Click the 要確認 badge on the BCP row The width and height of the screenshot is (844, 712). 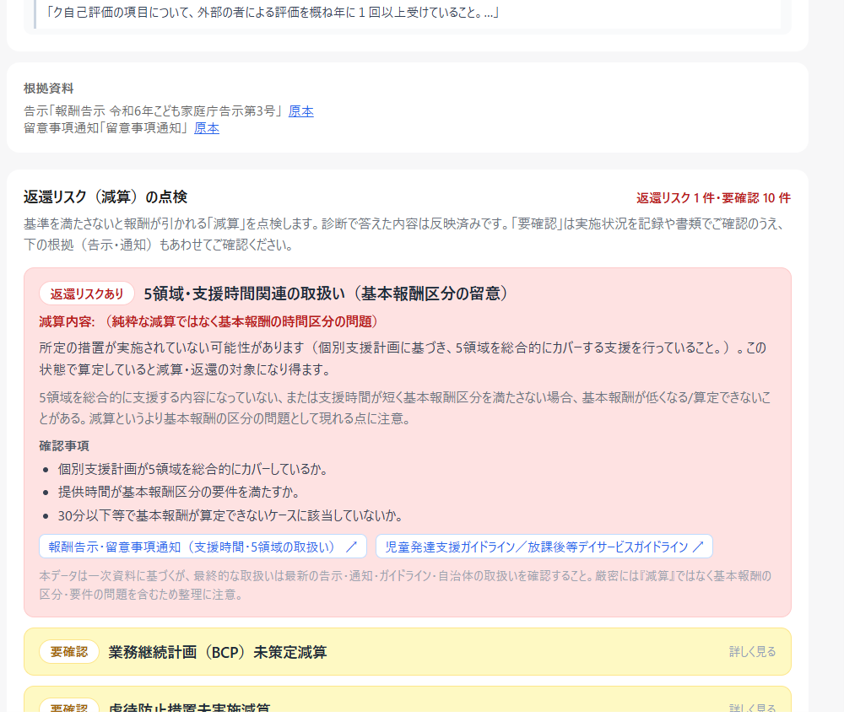[x=69, y=652]
